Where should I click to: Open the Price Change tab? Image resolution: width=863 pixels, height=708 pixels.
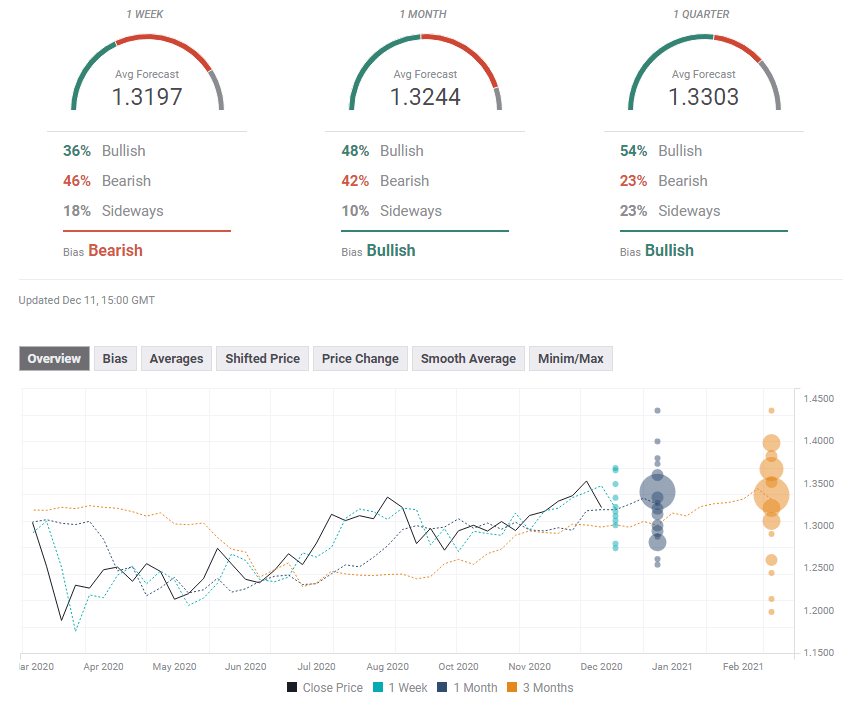coord(360,358)
